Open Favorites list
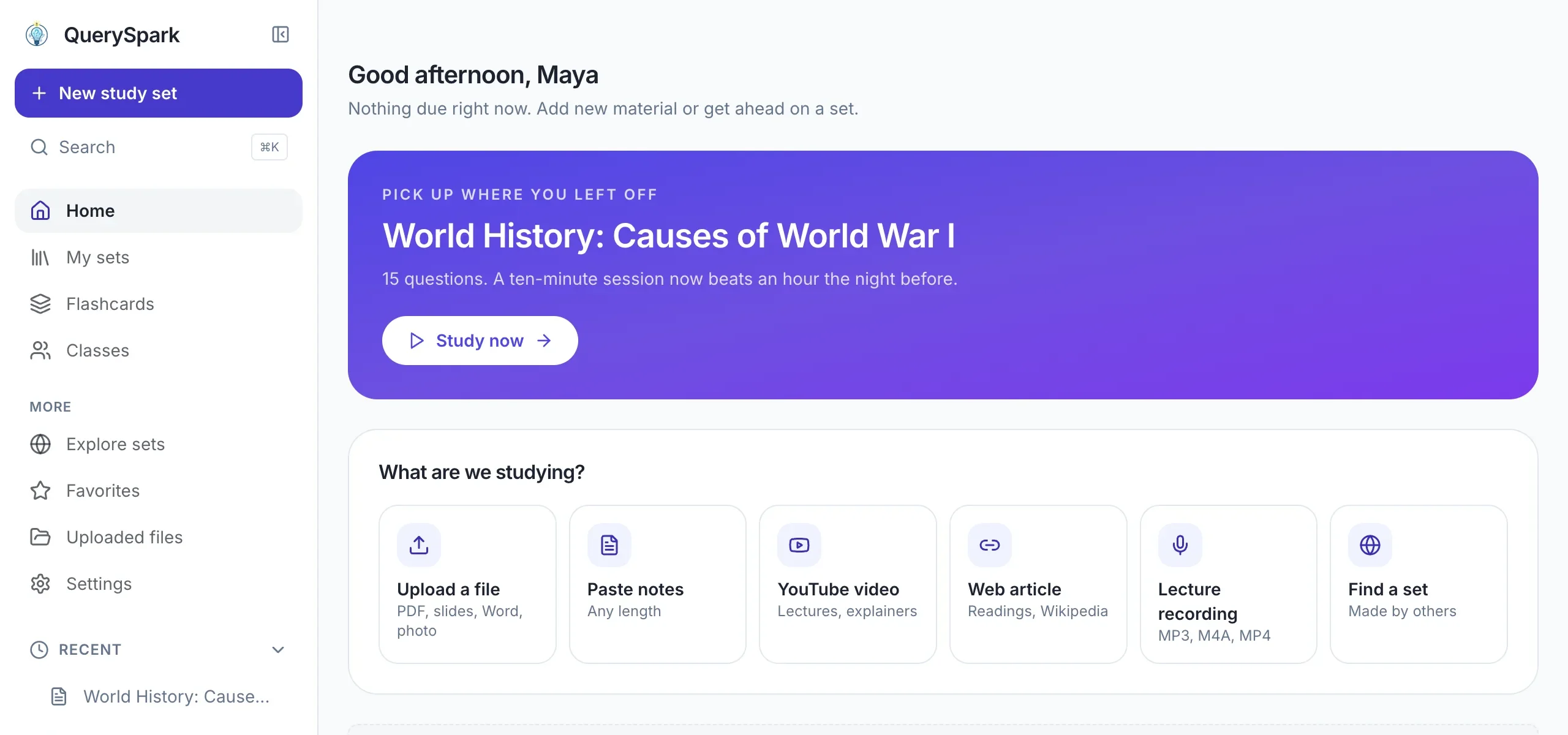This screenshot has height=735, width=1568. click(x=159, y=491)
